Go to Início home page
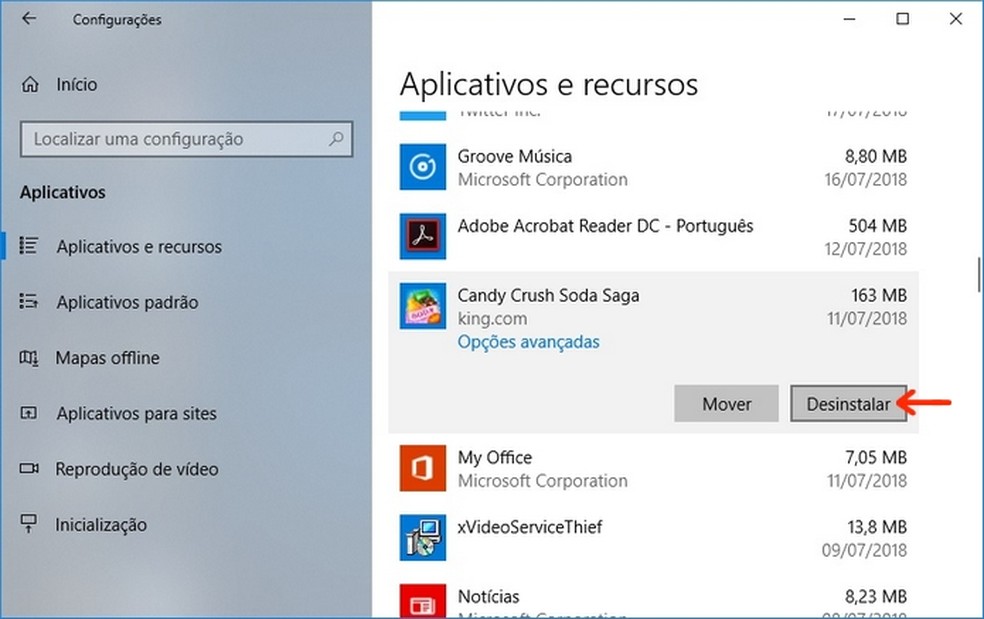The image size is (984, 619). (76, 84)
